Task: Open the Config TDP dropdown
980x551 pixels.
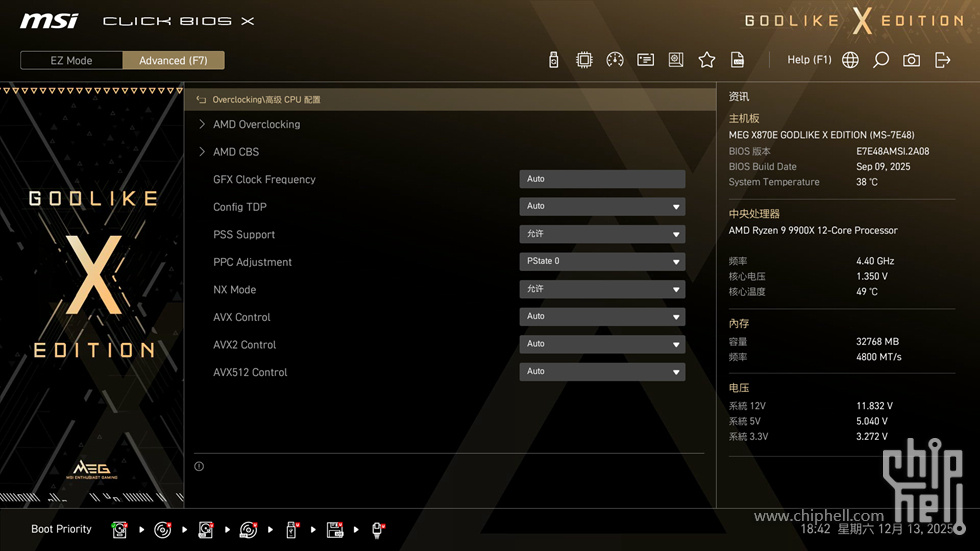Action: (601, 207)
